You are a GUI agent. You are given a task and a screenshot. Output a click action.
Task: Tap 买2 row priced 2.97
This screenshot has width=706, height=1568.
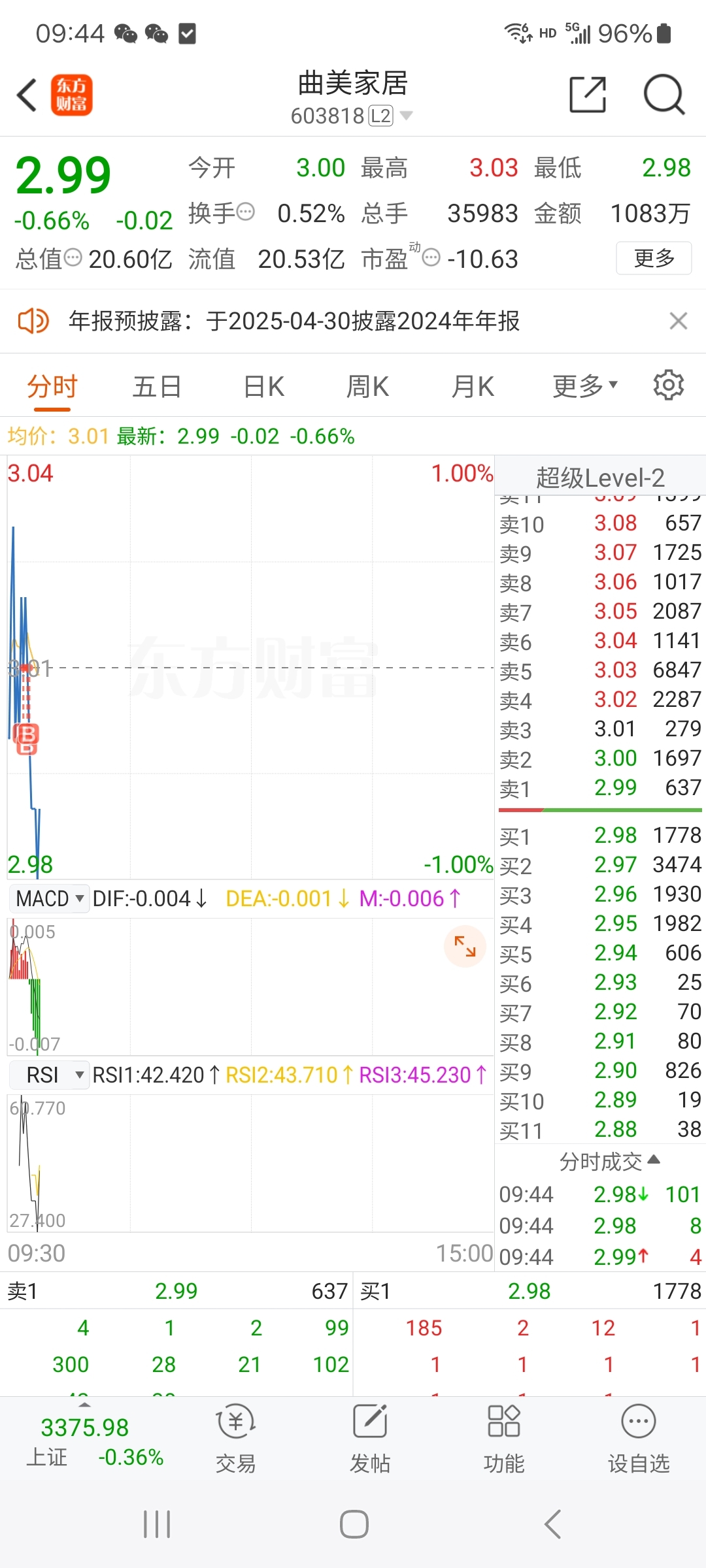pos(600,865)
